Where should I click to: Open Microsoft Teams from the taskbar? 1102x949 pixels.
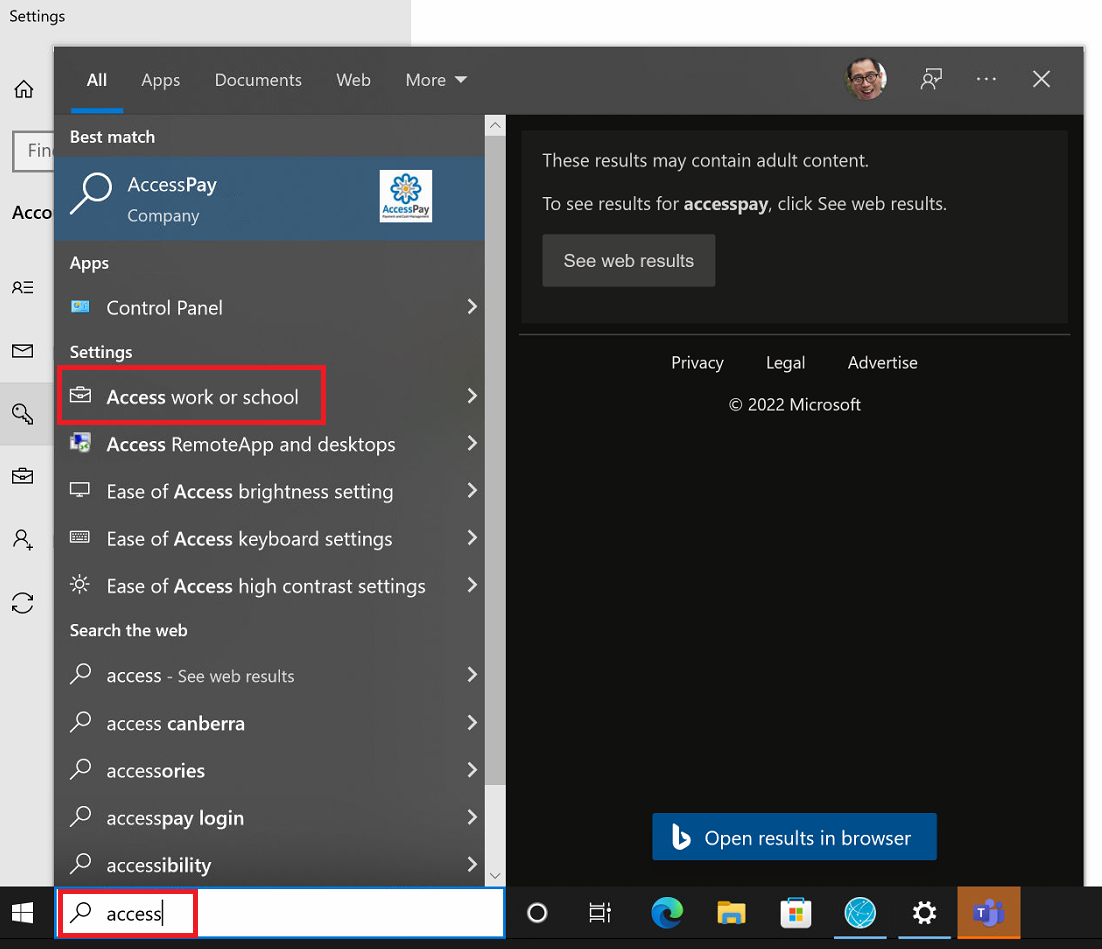click(x=989, y=912)
